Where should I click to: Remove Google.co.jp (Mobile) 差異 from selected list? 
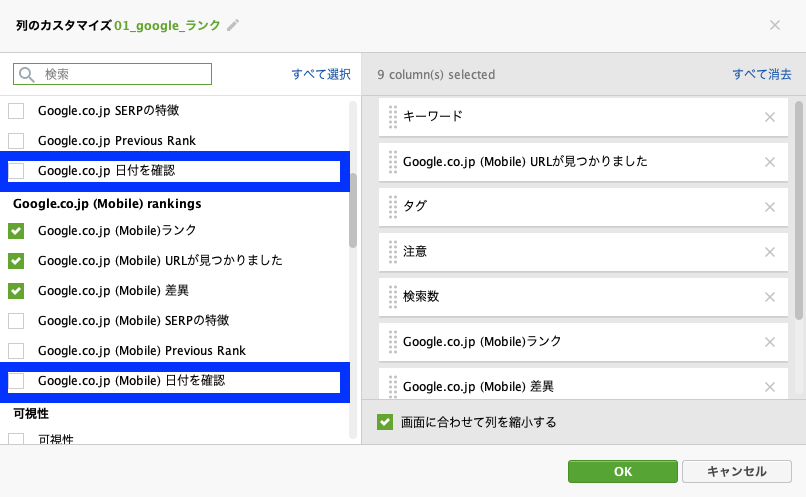(770, 387)
